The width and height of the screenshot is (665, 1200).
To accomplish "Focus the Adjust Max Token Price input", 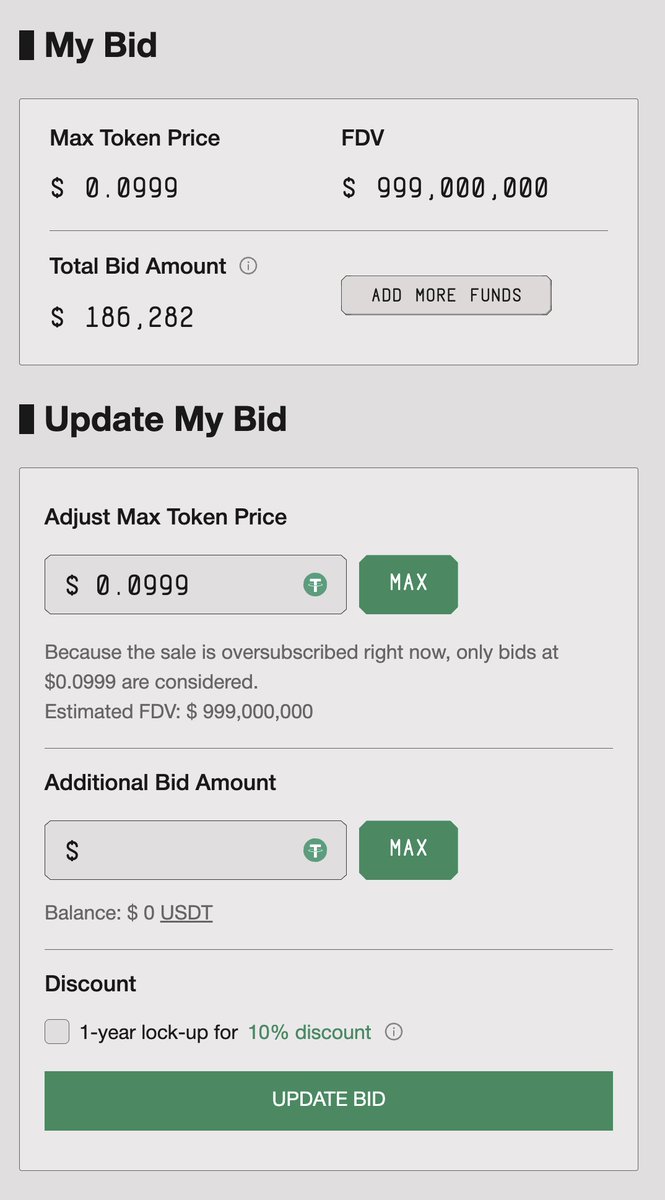I will click(196, 585).
